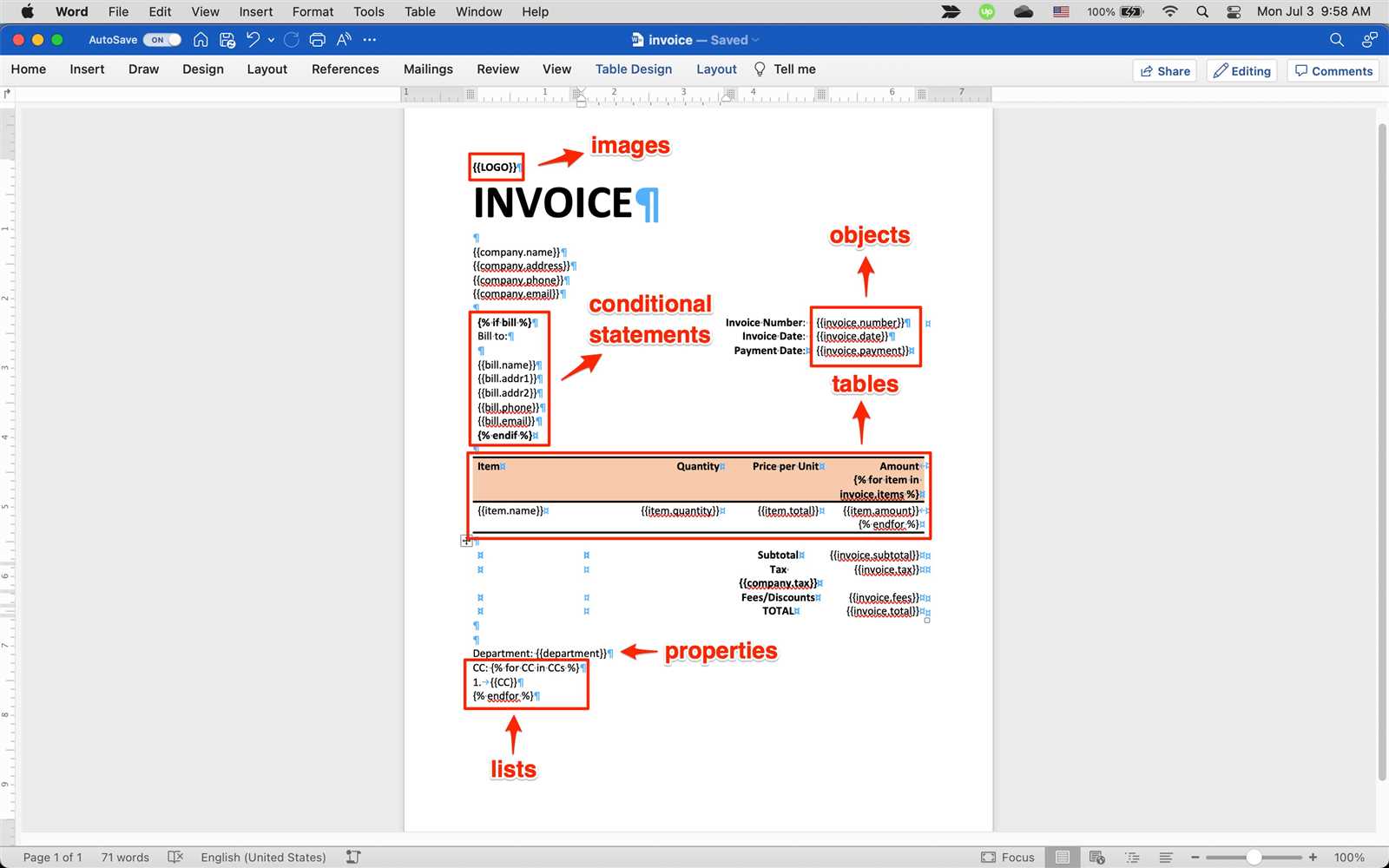Open the Review ribbon tab
The width and height of the screenshot is (1389, 868).
point(498,69)
